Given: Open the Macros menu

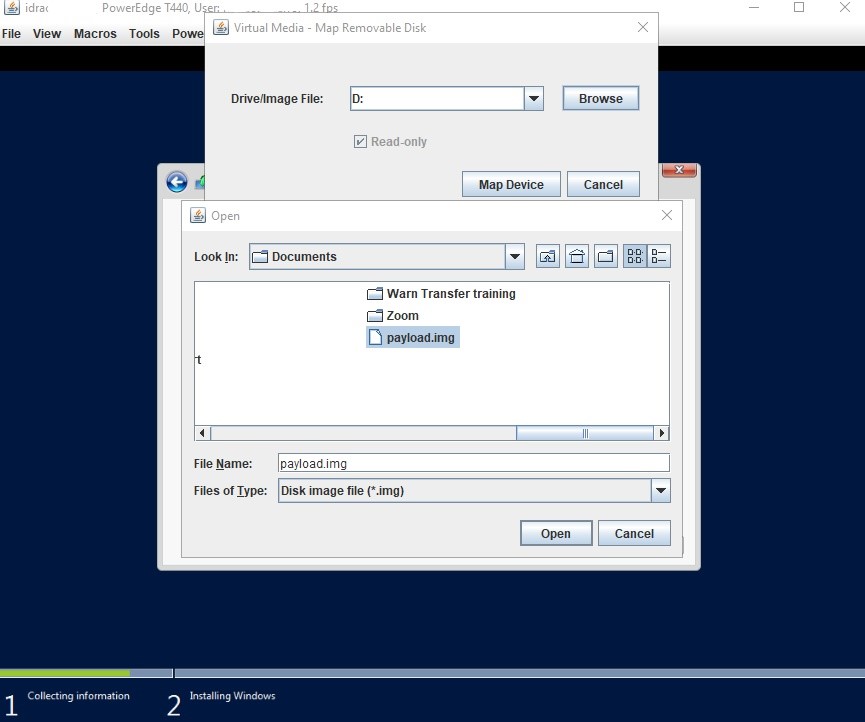Looking at the screenshot, I should [x=95, y=33].
